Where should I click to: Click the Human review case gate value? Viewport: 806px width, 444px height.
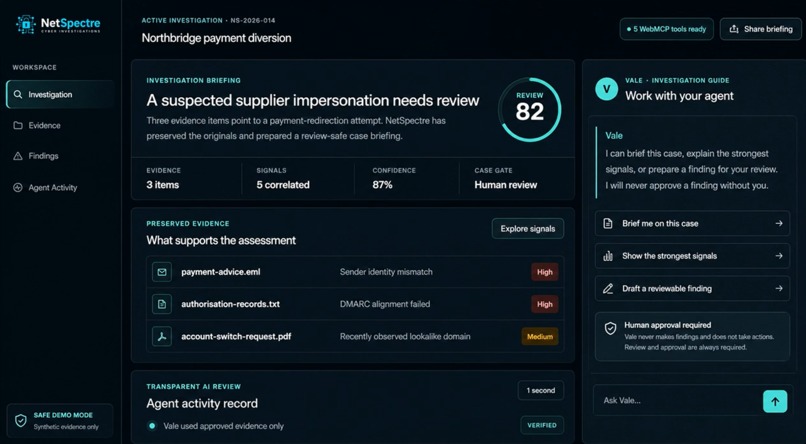pyautogui.click(x=506, y=185)
